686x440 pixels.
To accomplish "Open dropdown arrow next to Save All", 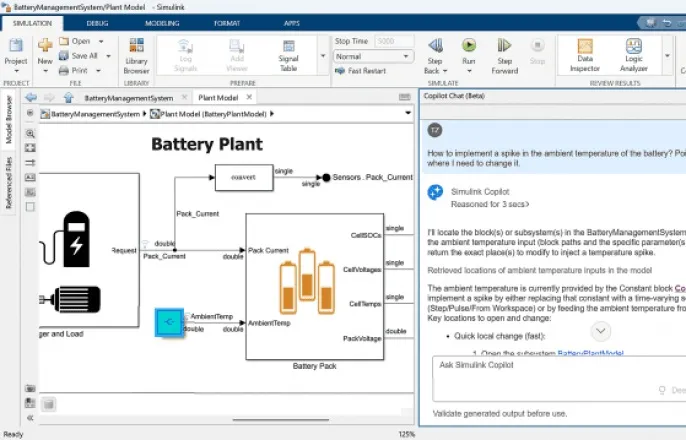I will point(108,56).
